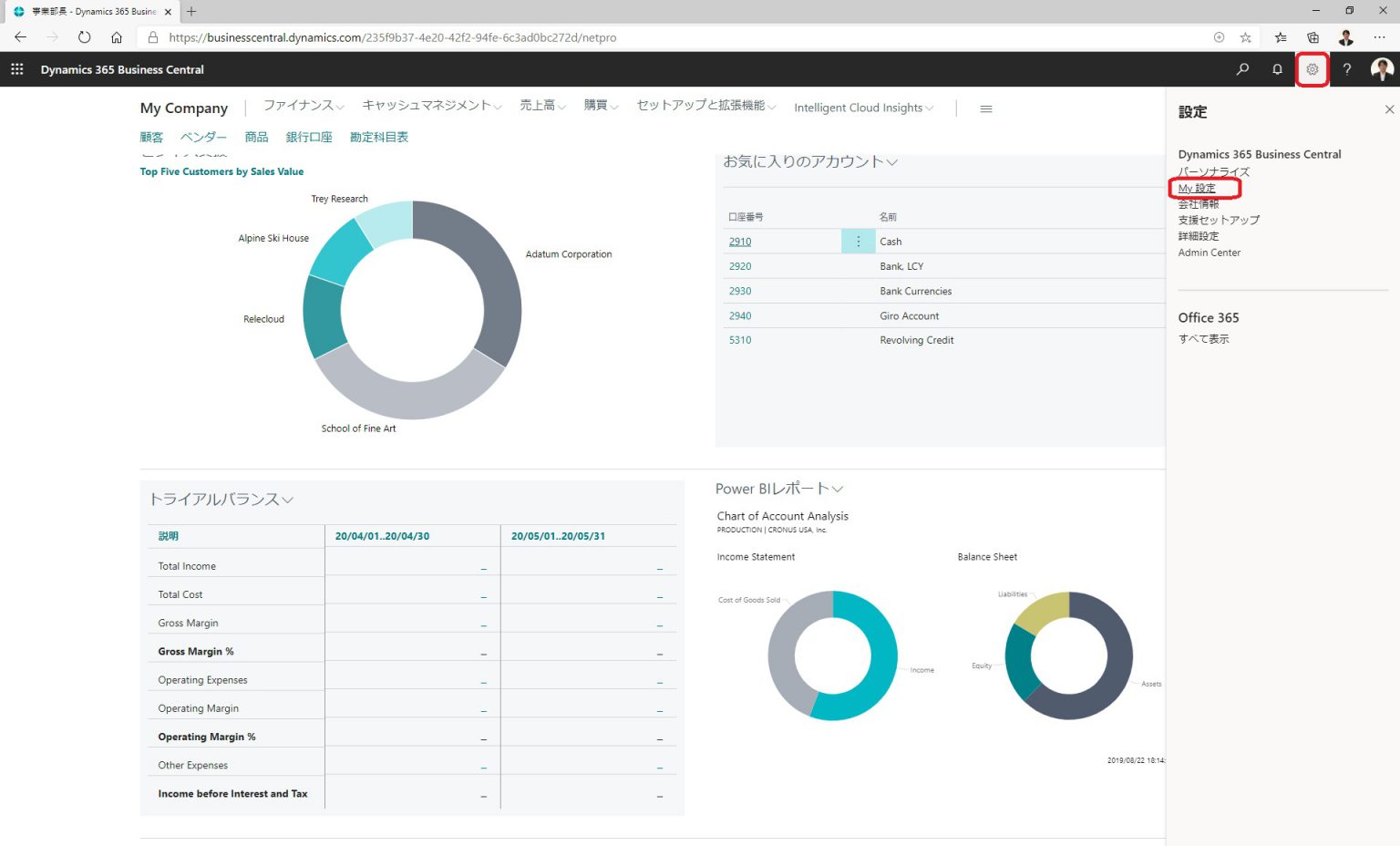The height and width of the screenshot is (846, 1400).
Task: Select 支援セットアップ in settings panel
Action: 1219,220
